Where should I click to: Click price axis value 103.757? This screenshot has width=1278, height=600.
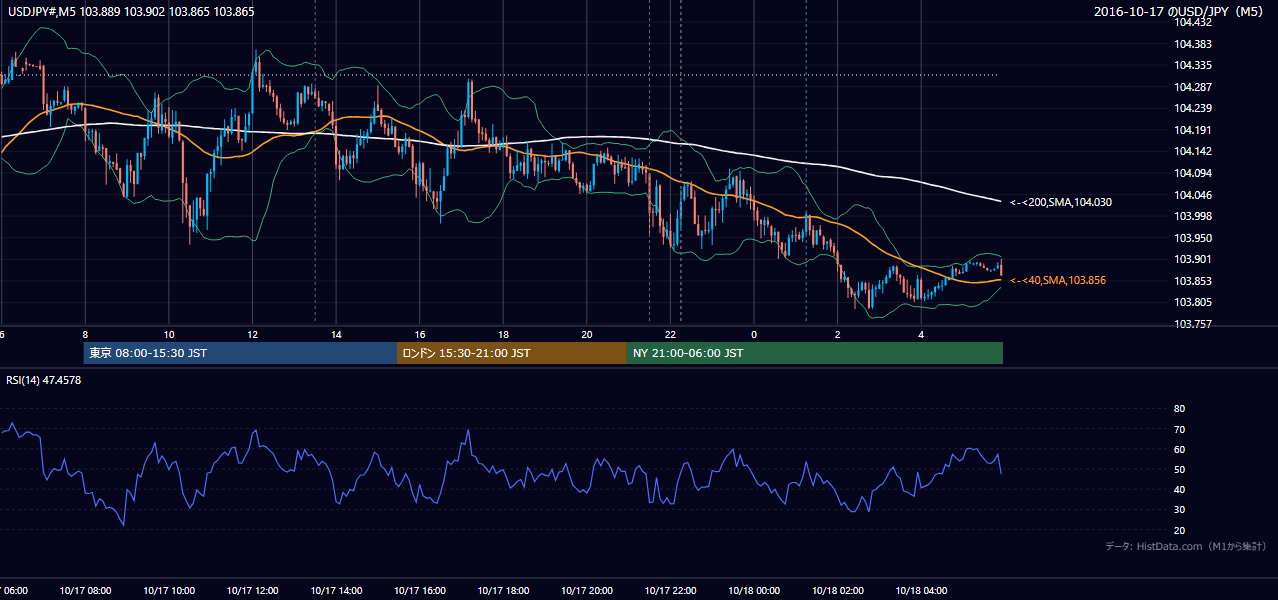tap(1193, 324)
